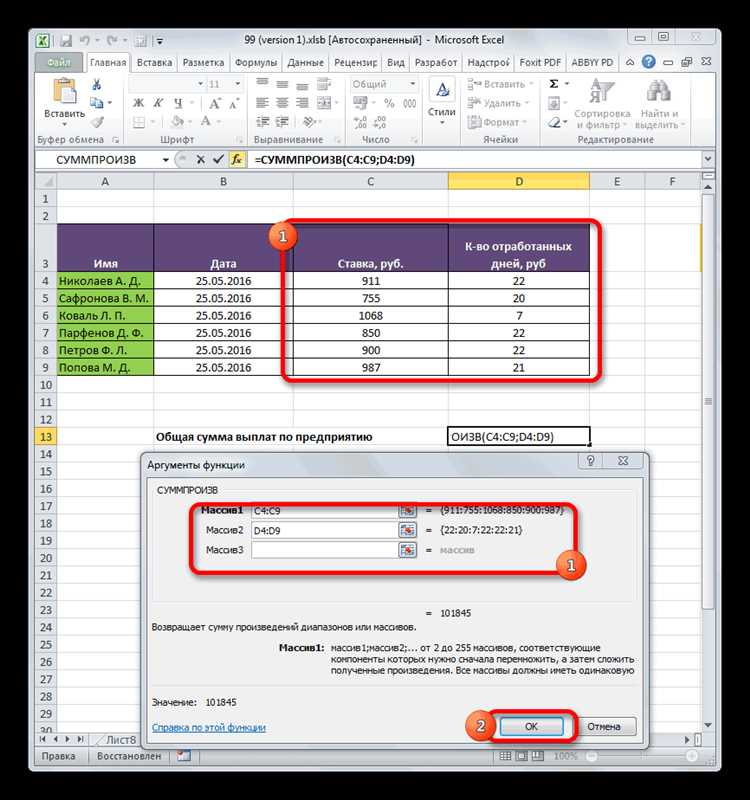Viewport: 750px width, 800px height.
Task: Click the Orientation text rotation icon
Action: point(308,122)
